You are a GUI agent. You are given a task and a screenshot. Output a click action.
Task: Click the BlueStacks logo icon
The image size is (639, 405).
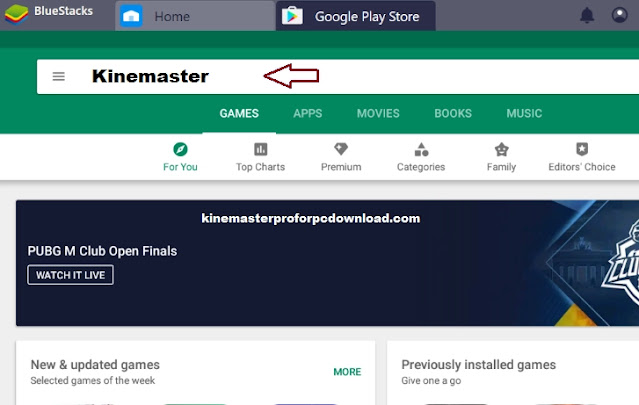[16, 14]
